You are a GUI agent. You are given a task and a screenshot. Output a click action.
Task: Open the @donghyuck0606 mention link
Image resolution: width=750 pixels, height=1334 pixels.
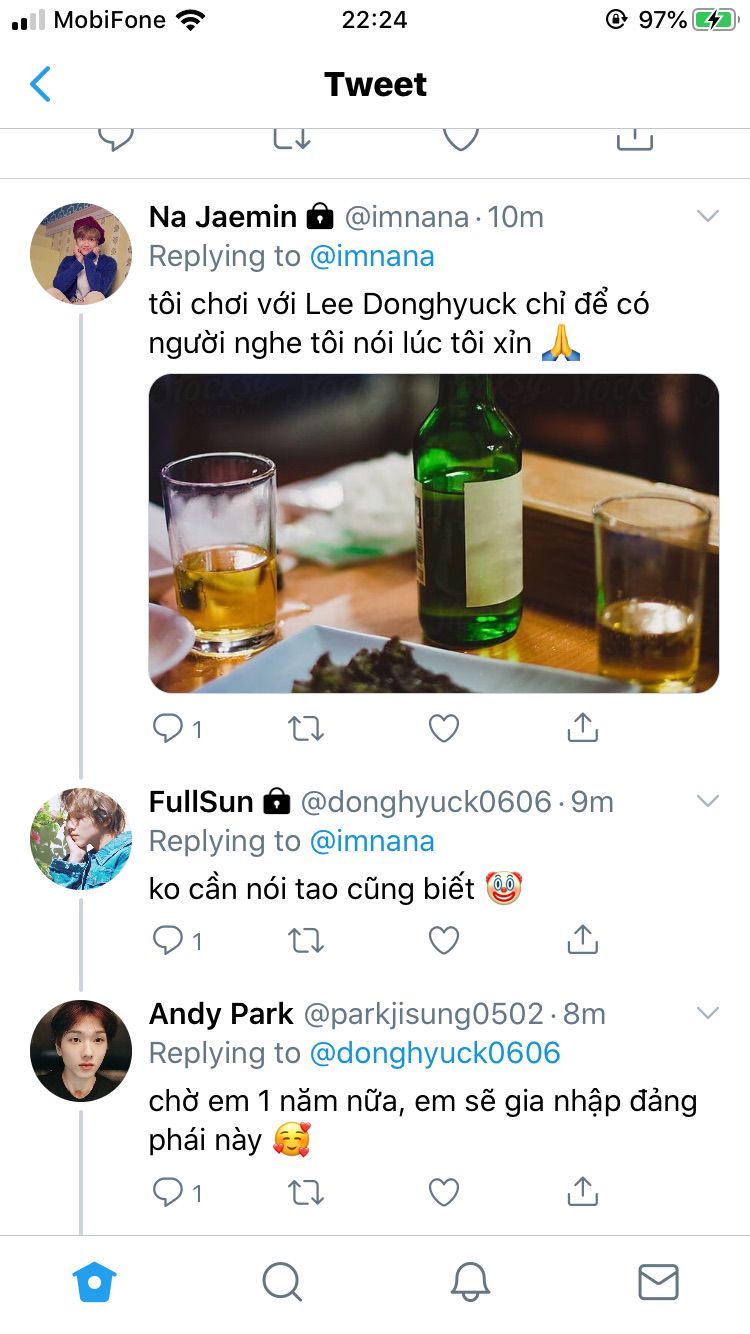click(435, 1053)
